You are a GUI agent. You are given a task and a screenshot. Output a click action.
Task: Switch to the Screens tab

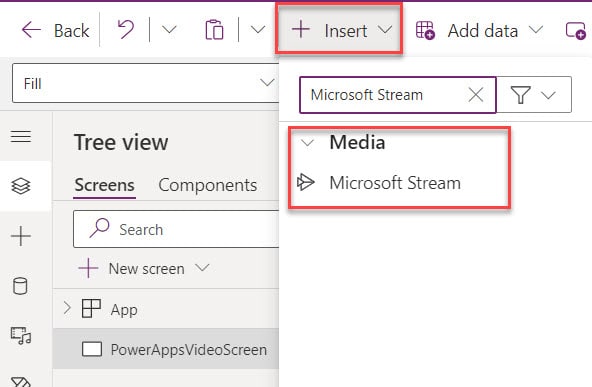(x=104, y=185)
